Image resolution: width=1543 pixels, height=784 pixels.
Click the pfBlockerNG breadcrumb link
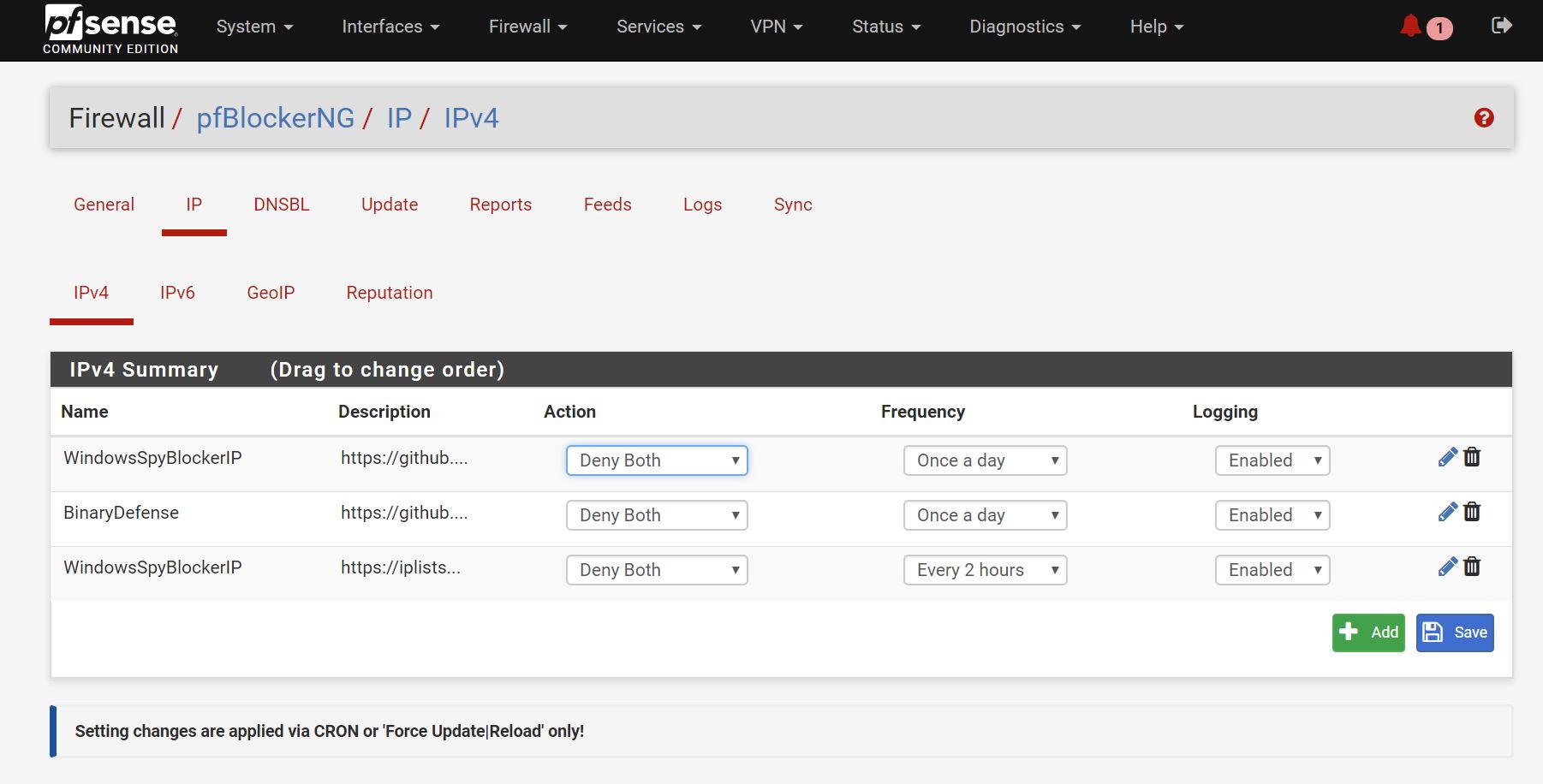pyautogui.click(x=276, y=118)
